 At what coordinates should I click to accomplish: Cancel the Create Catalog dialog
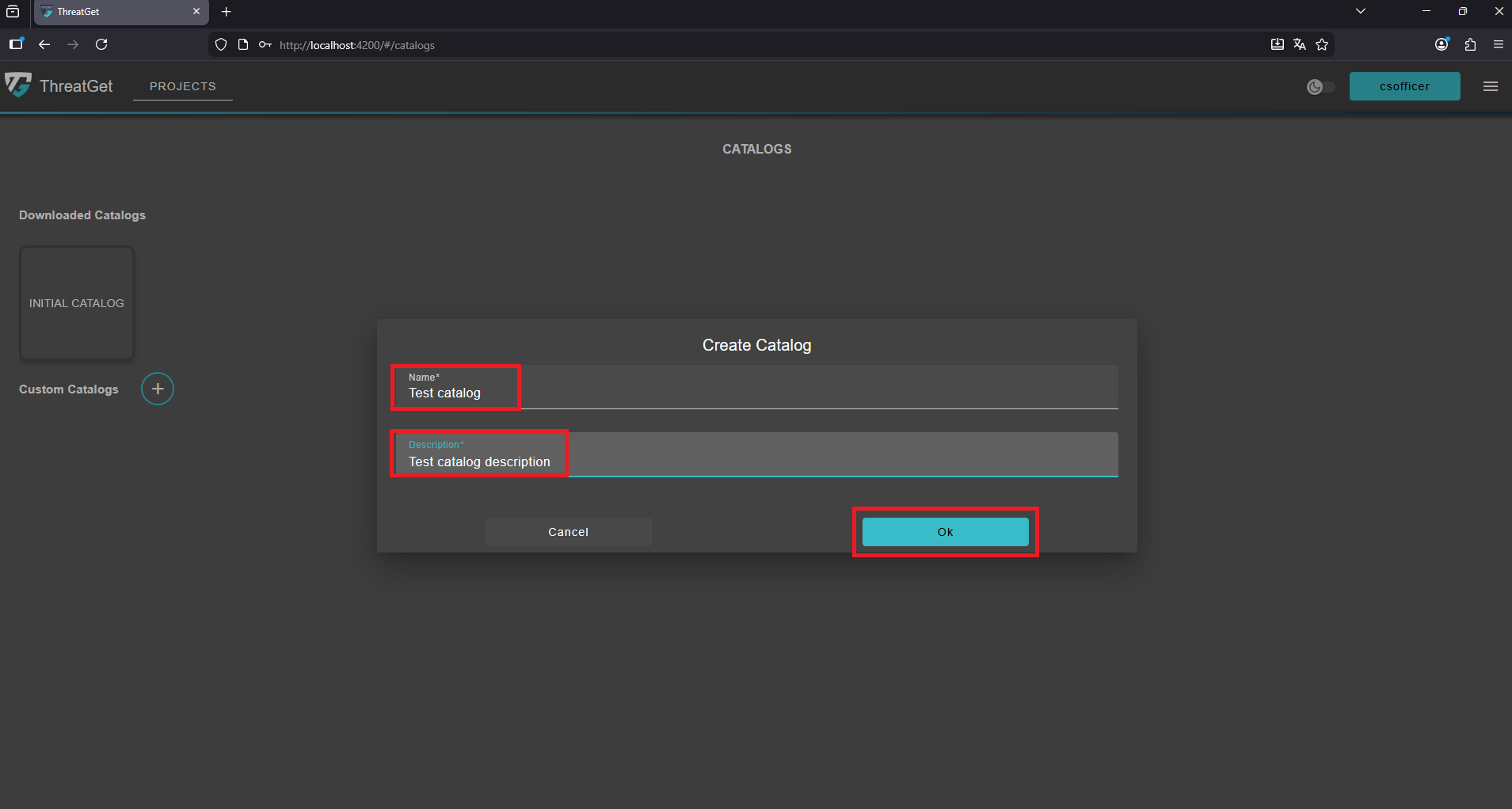568,531
